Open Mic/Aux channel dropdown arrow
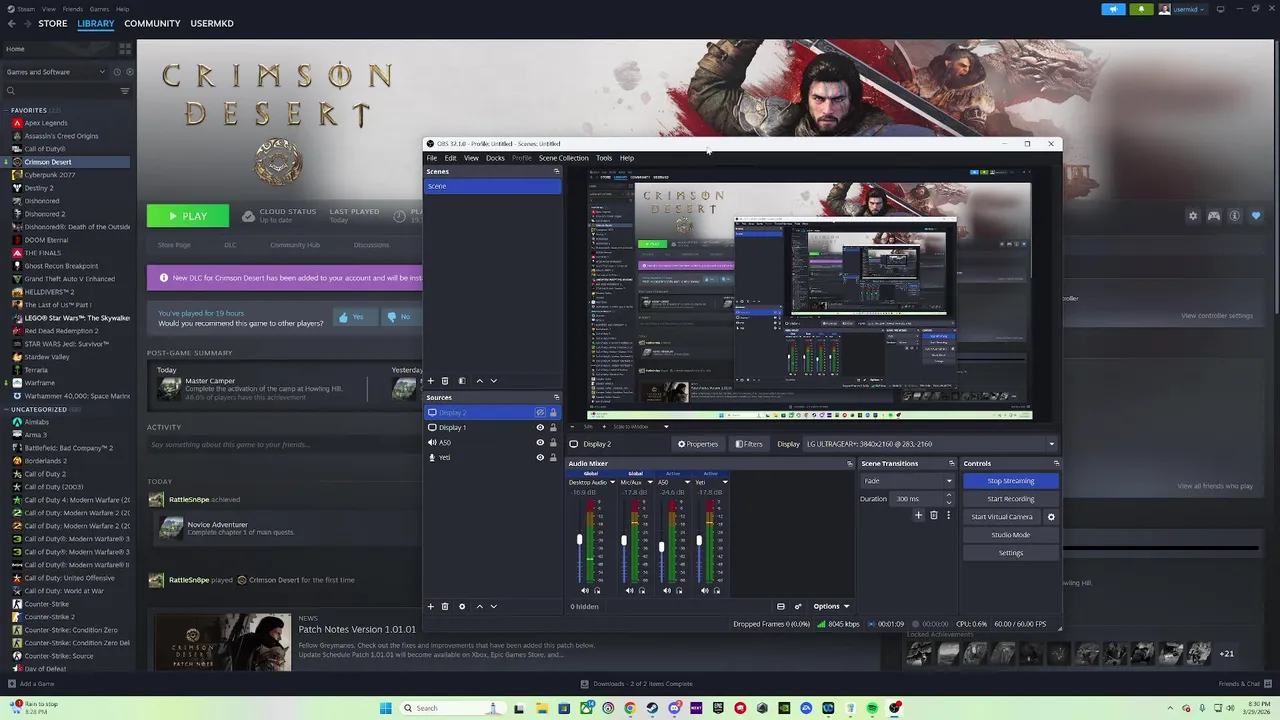Screen dimensions: 1280x720 [650, 482]
